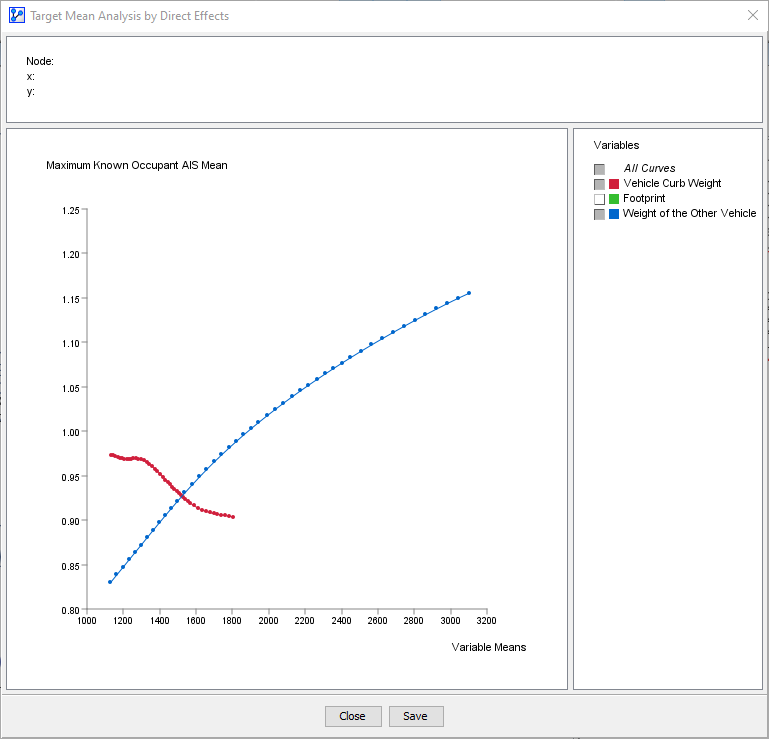Toggle the Vehicle Curb Weight checkbox
The image size is (769, 739).
pyautogui.click(x=599, y=184)
